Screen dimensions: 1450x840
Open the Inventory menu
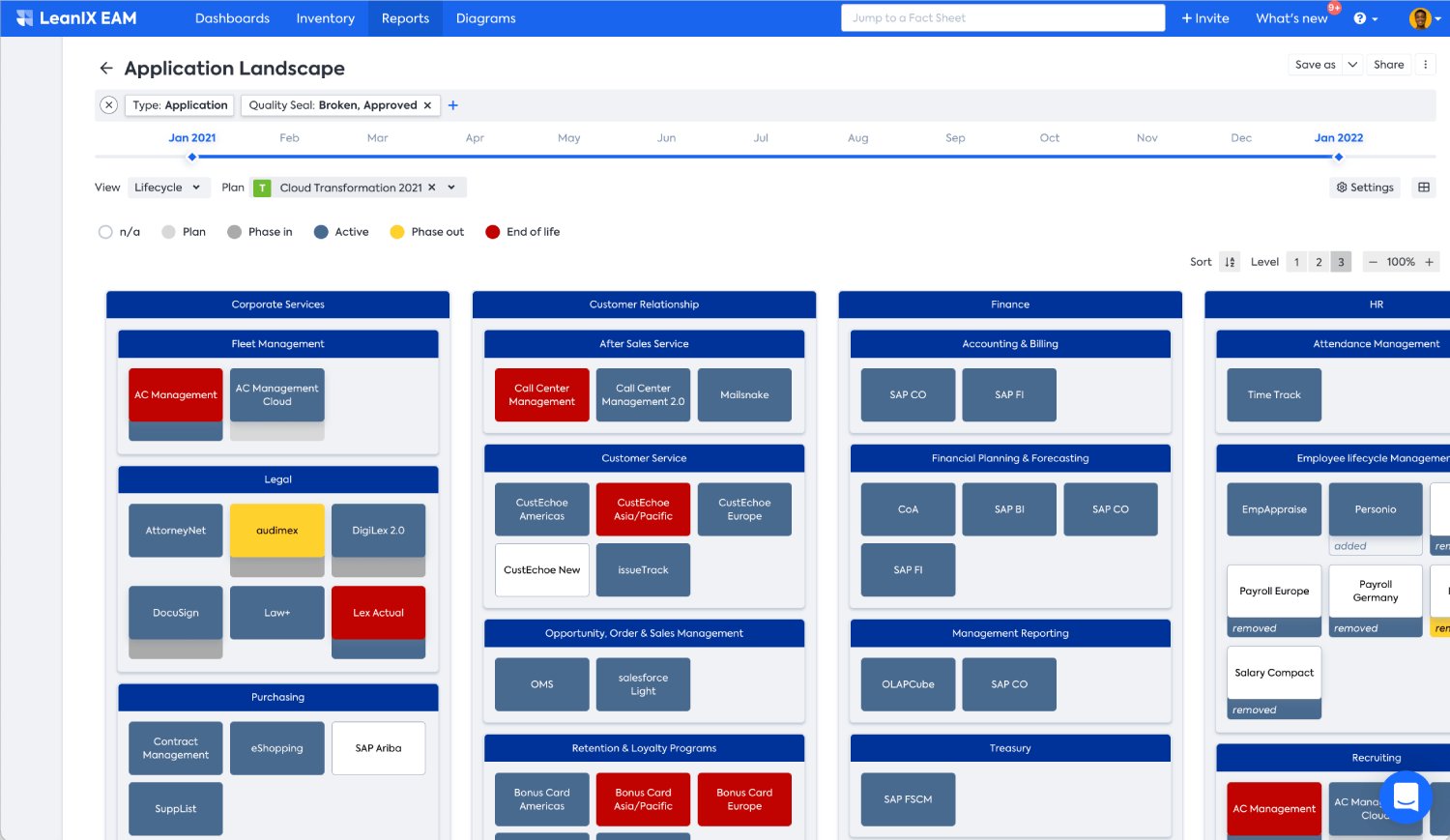pos(325,18)
